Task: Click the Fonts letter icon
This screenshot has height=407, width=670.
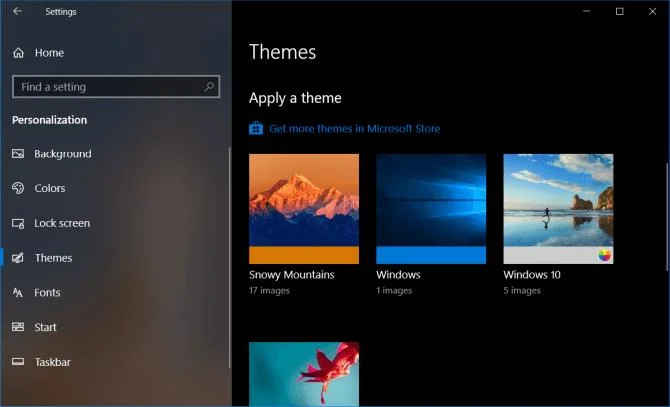Action: [x=18, y=293]
